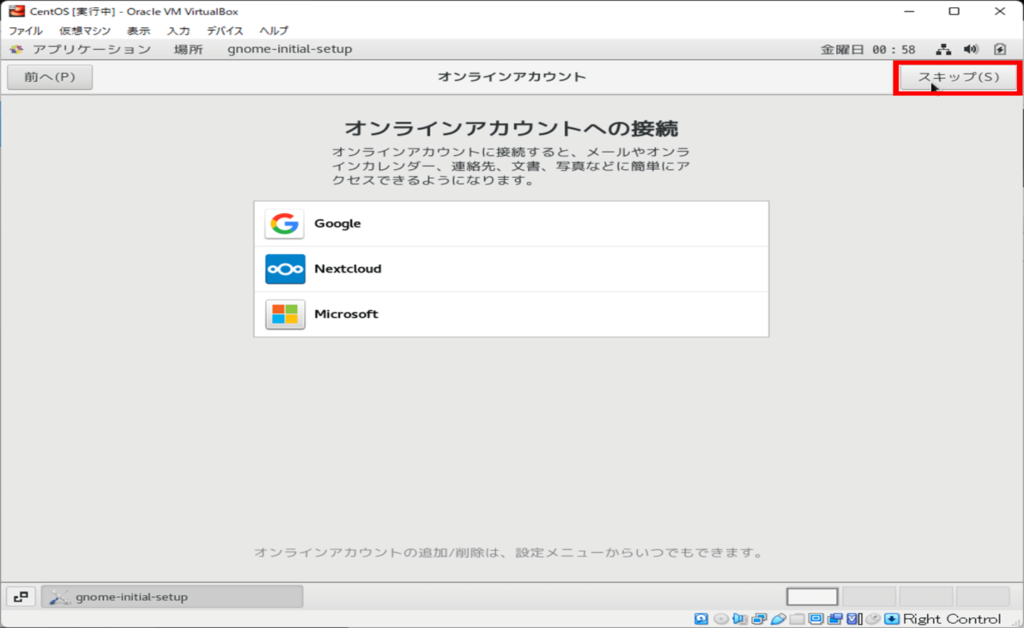Open the 金曜日 00:58 clock
1024x628 pixels.
[868, 50]
